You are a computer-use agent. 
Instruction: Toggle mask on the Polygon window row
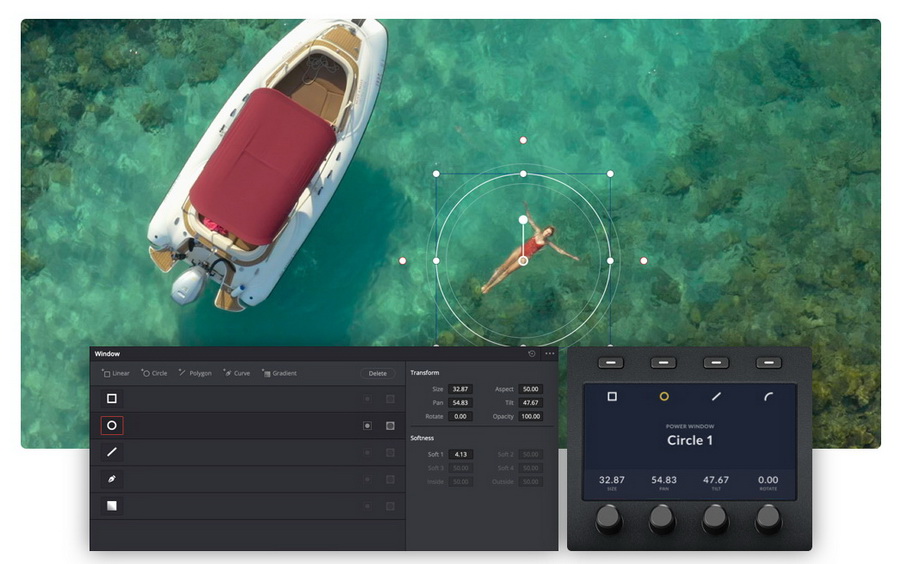pyautogui.click(x=390, y=453)
